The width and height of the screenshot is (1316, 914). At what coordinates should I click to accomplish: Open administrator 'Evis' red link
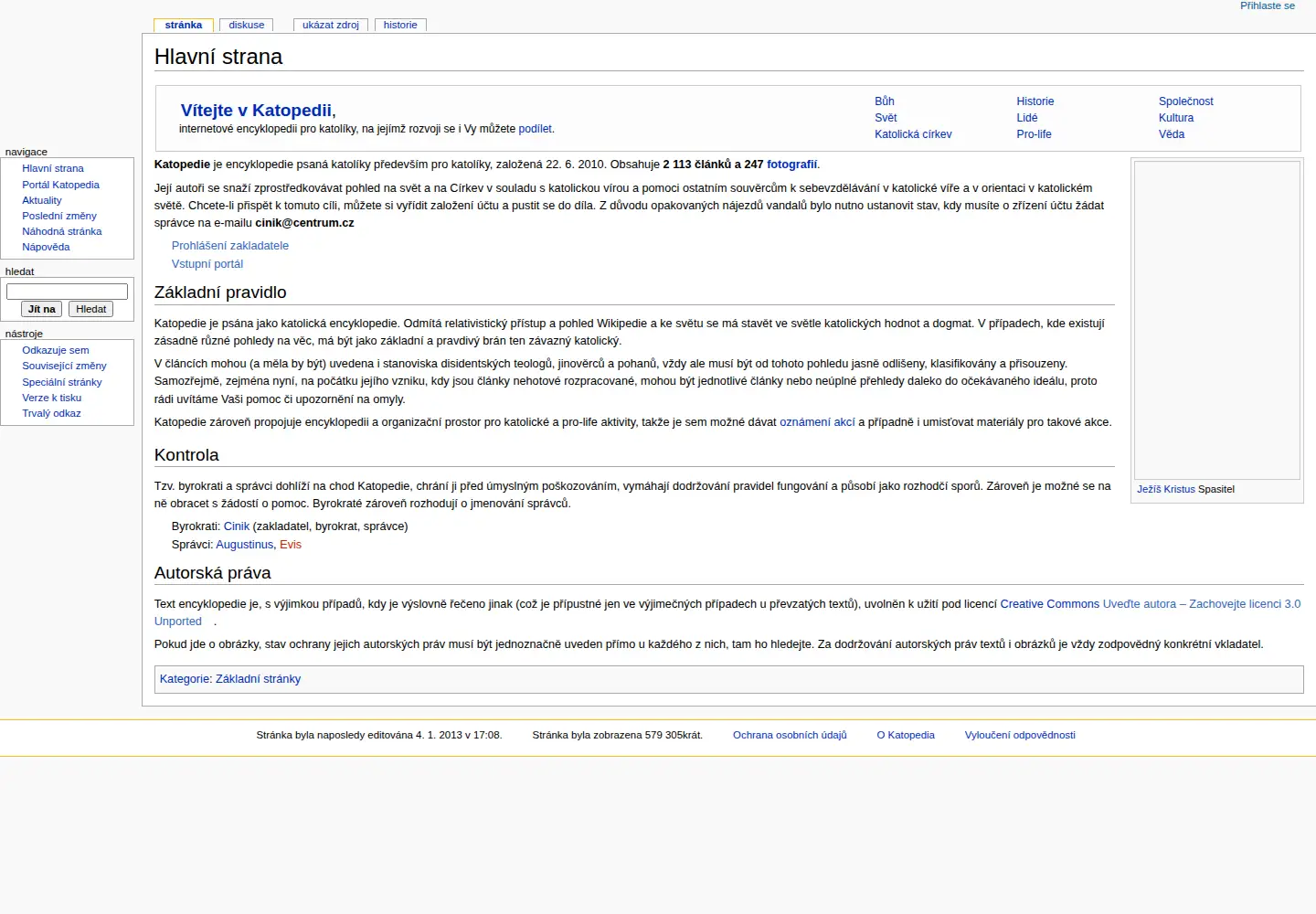(x=291, y=545)
